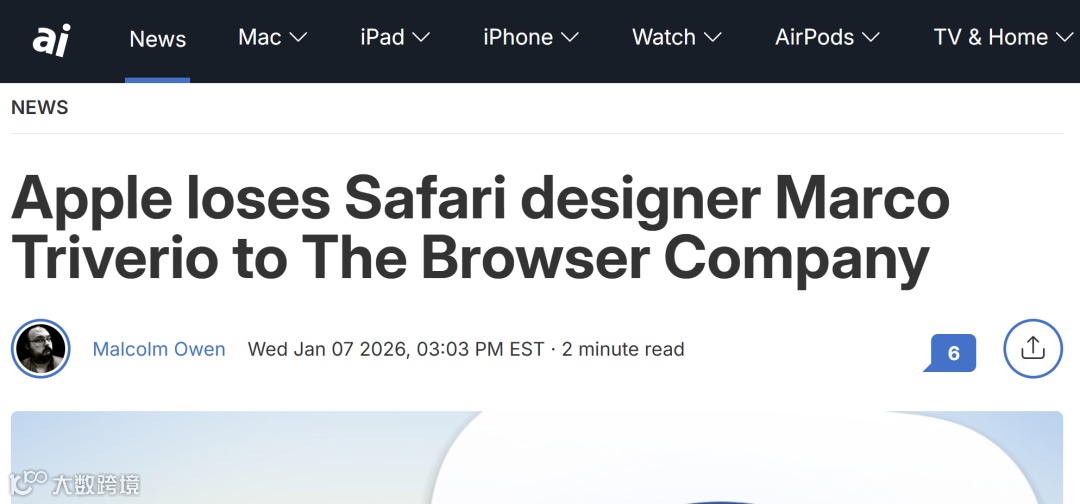Open the AirPods menu label
Screen dimensions: 1080x504
point(815,37)
